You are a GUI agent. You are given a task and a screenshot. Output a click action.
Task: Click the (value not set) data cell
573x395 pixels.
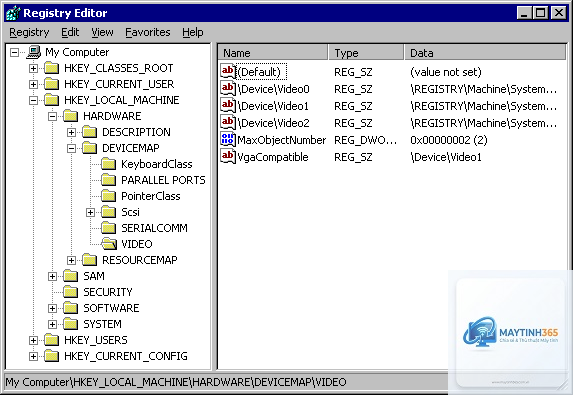click(x=446, y=72)
